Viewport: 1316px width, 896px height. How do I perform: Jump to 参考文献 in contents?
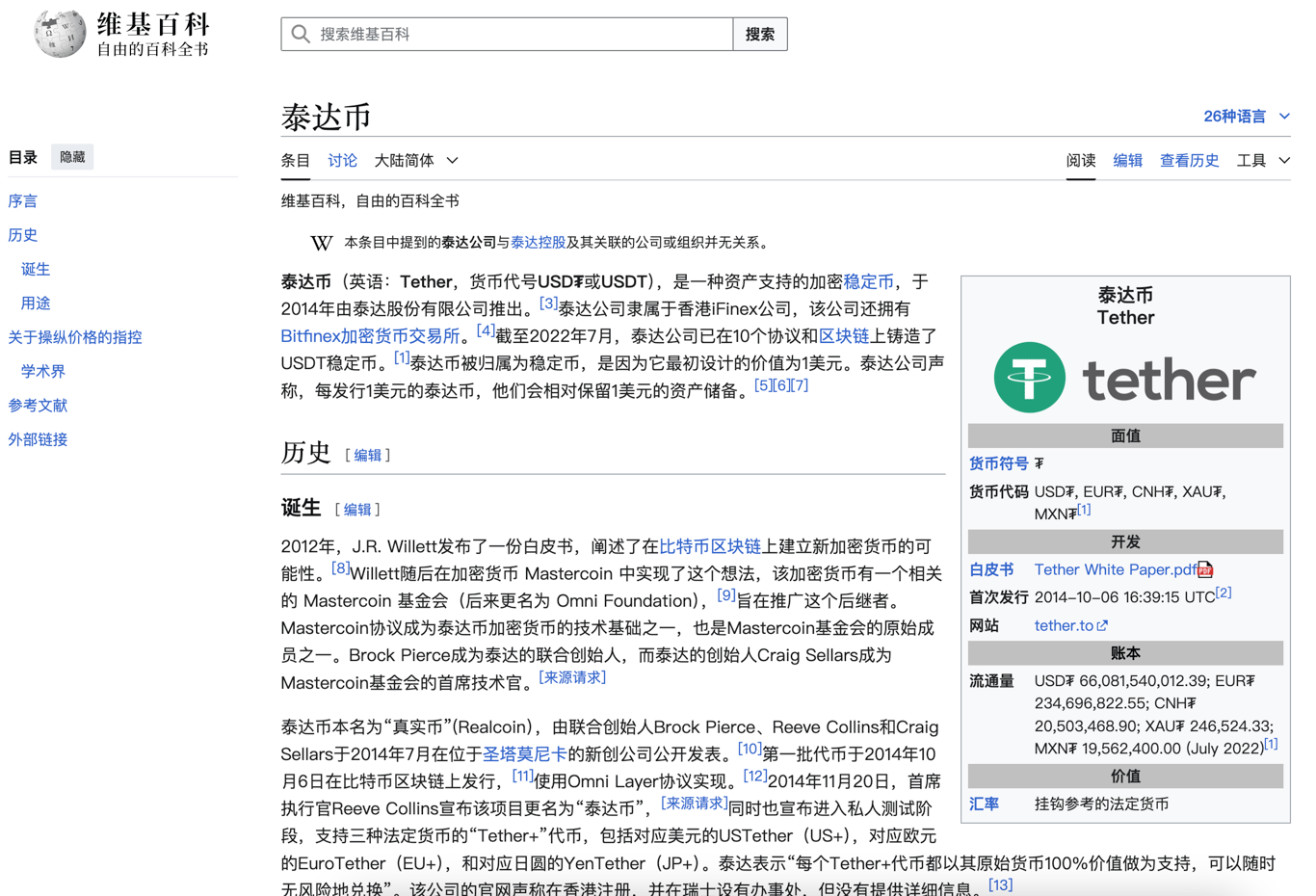(38, 406)
